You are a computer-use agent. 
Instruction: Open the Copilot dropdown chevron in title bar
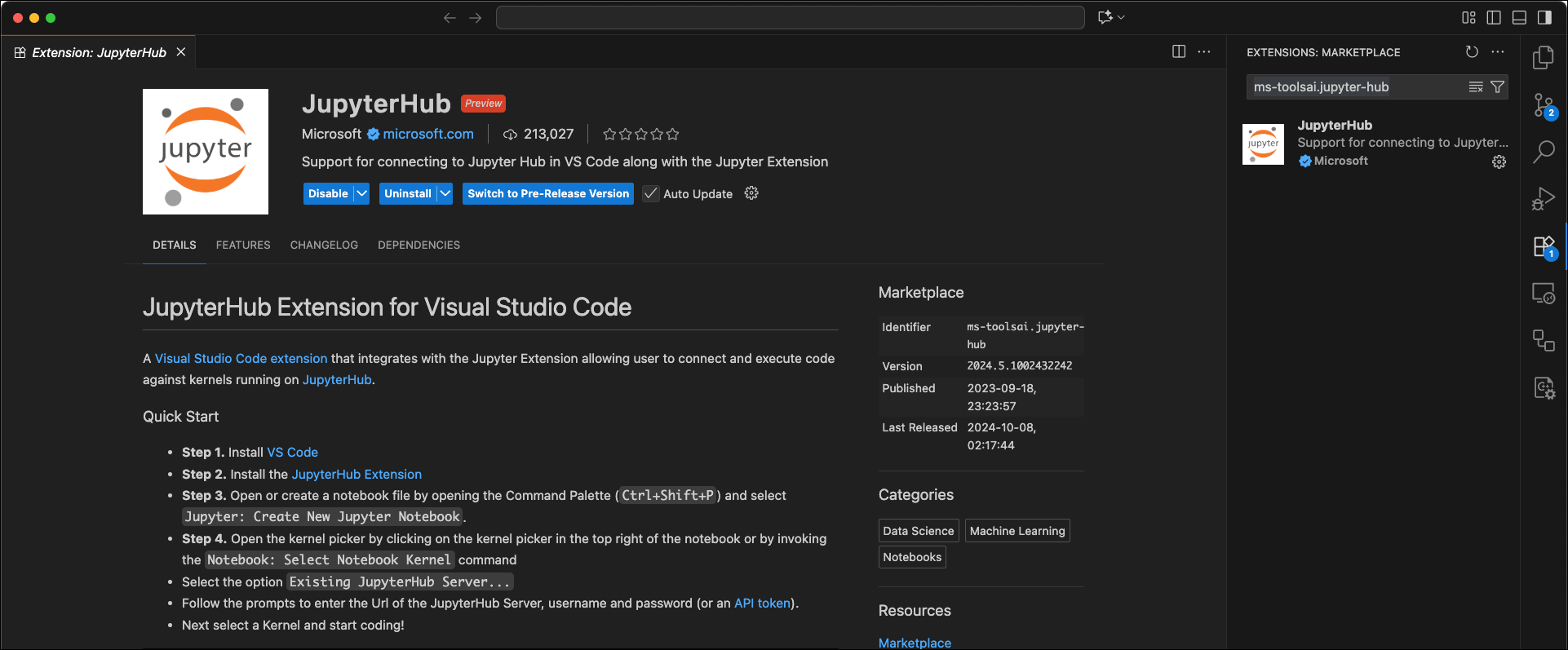[1121, 17]
